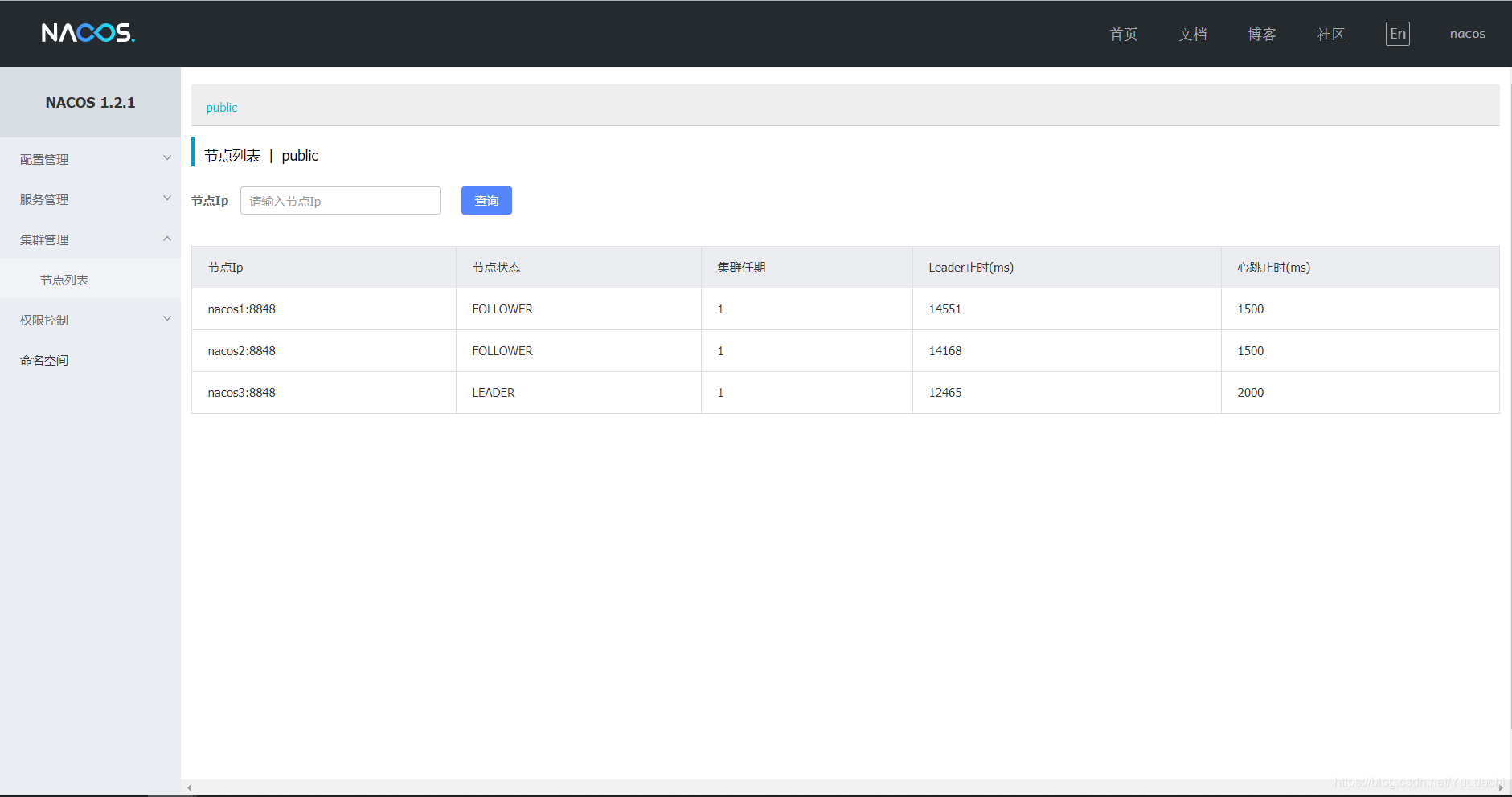Click the 集群任期 column header
Image resolution: width=1512 pixels, height=797 pixels.
click(x=807, y=268)
